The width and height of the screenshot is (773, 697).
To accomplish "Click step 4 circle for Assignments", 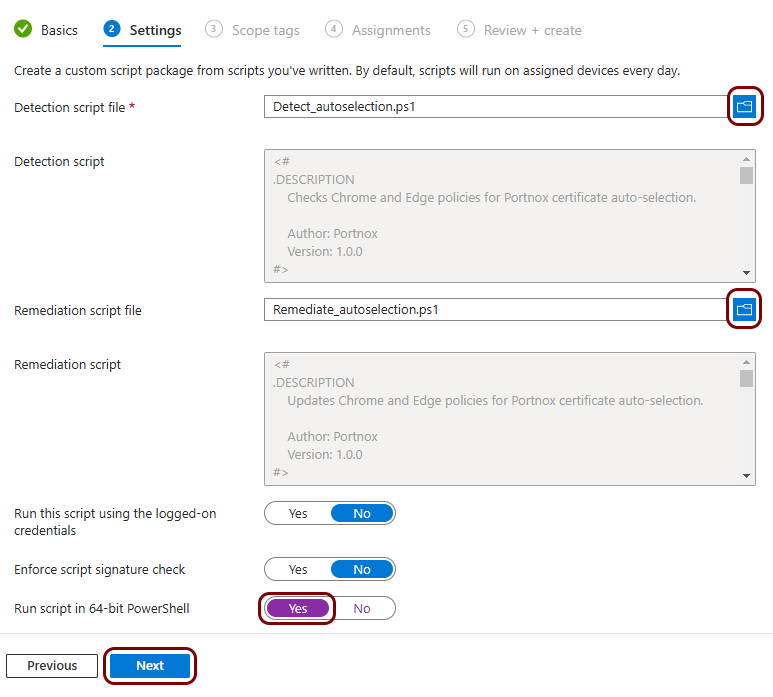I will (x=334, y=29).
